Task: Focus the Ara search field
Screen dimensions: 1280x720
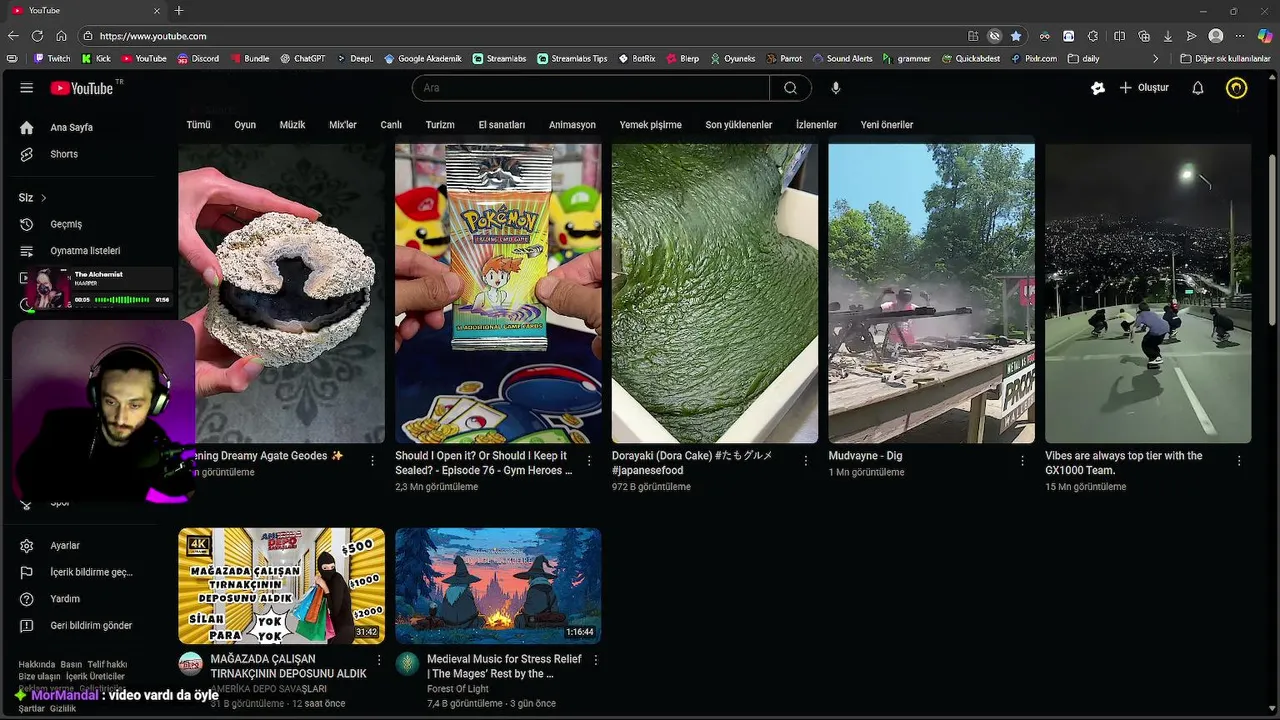Action: [591, 88]
